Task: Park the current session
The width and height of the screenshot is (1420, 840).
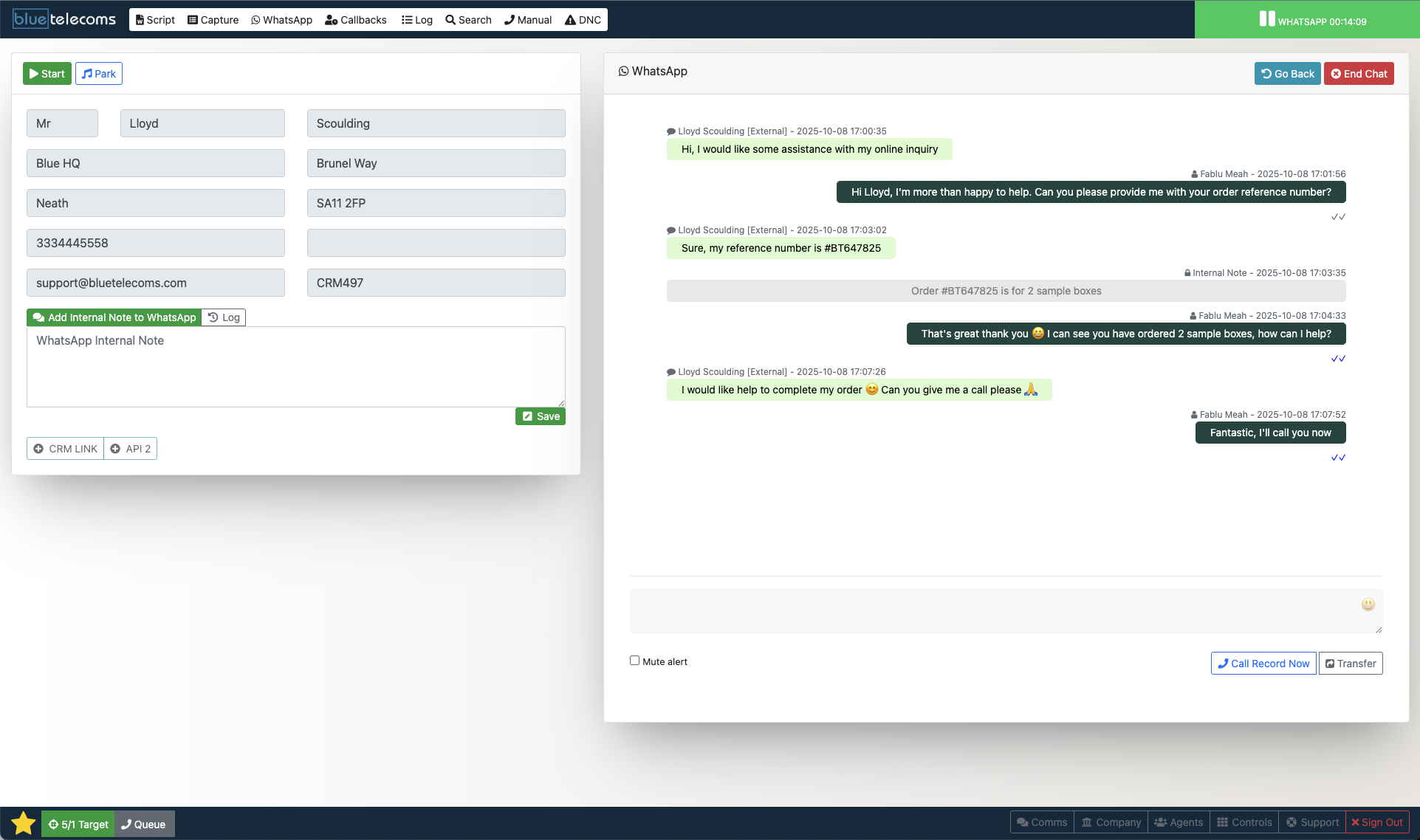Action: coord(98,73)
